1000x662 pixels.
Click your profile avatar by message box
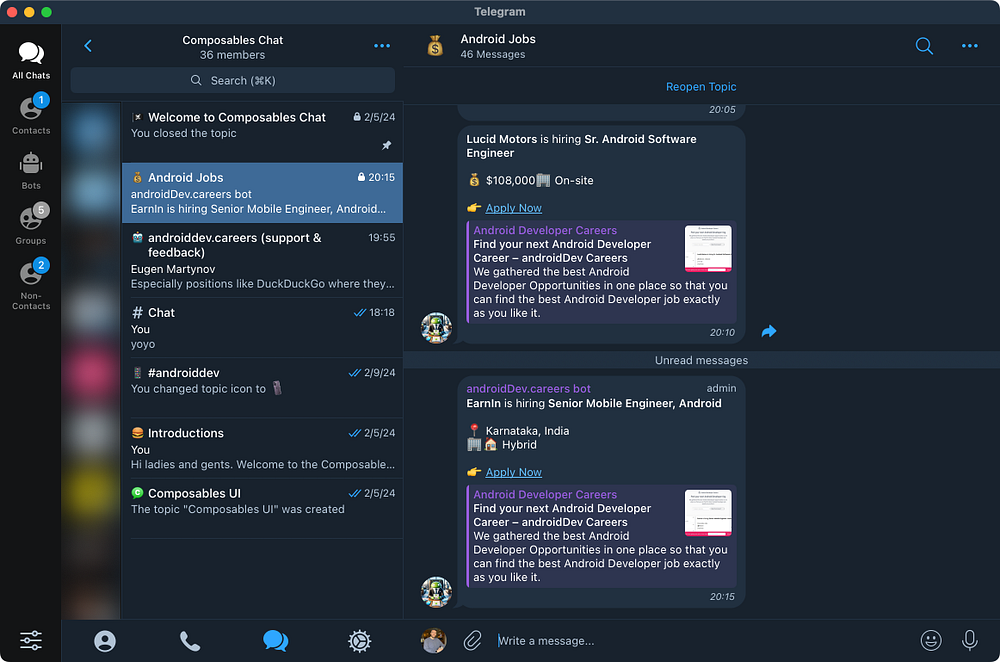coord(434,641)
